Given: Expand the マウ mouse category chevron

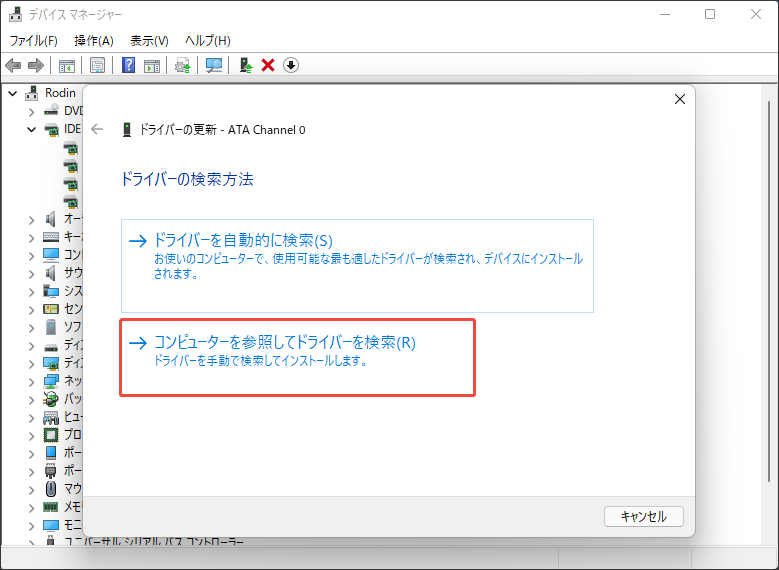Looking at the screenshot, I should pos(31,489).
